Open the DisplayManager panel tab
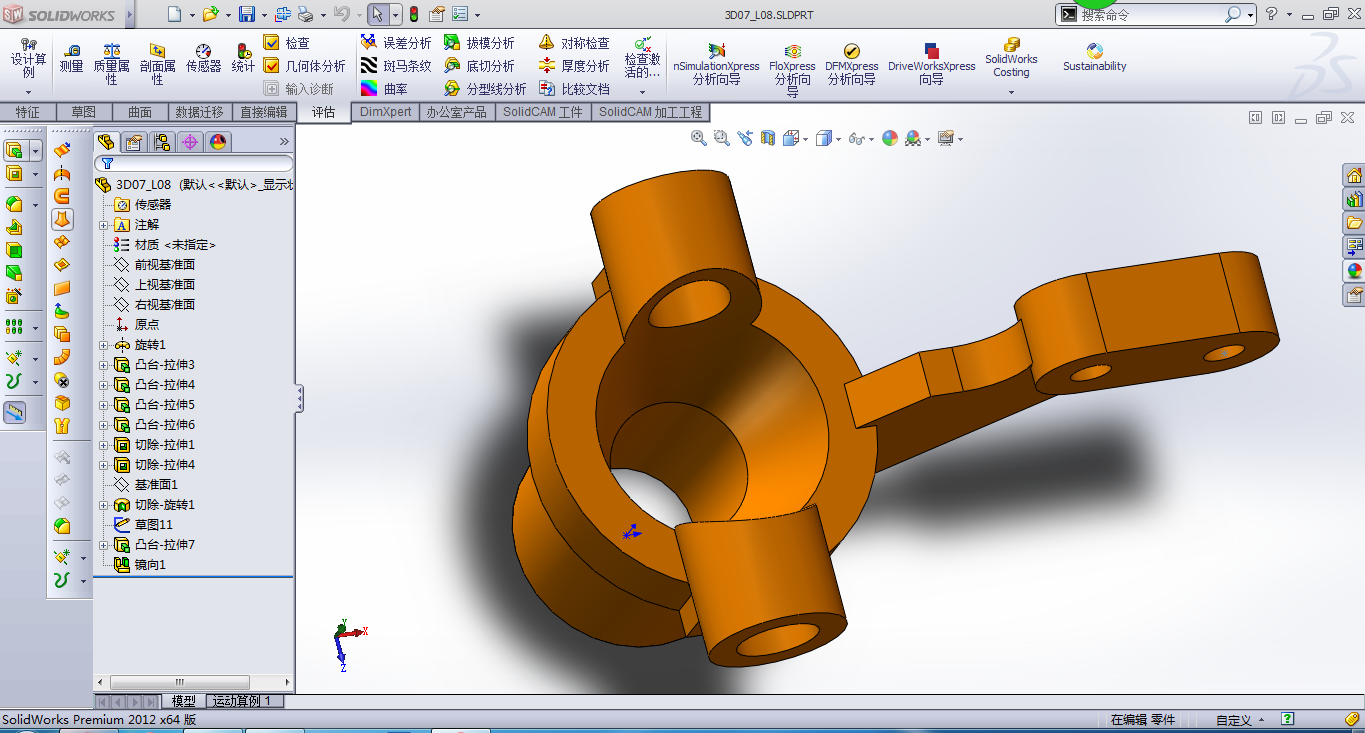This screenshot has width=1365, height=733. point(218,142)
